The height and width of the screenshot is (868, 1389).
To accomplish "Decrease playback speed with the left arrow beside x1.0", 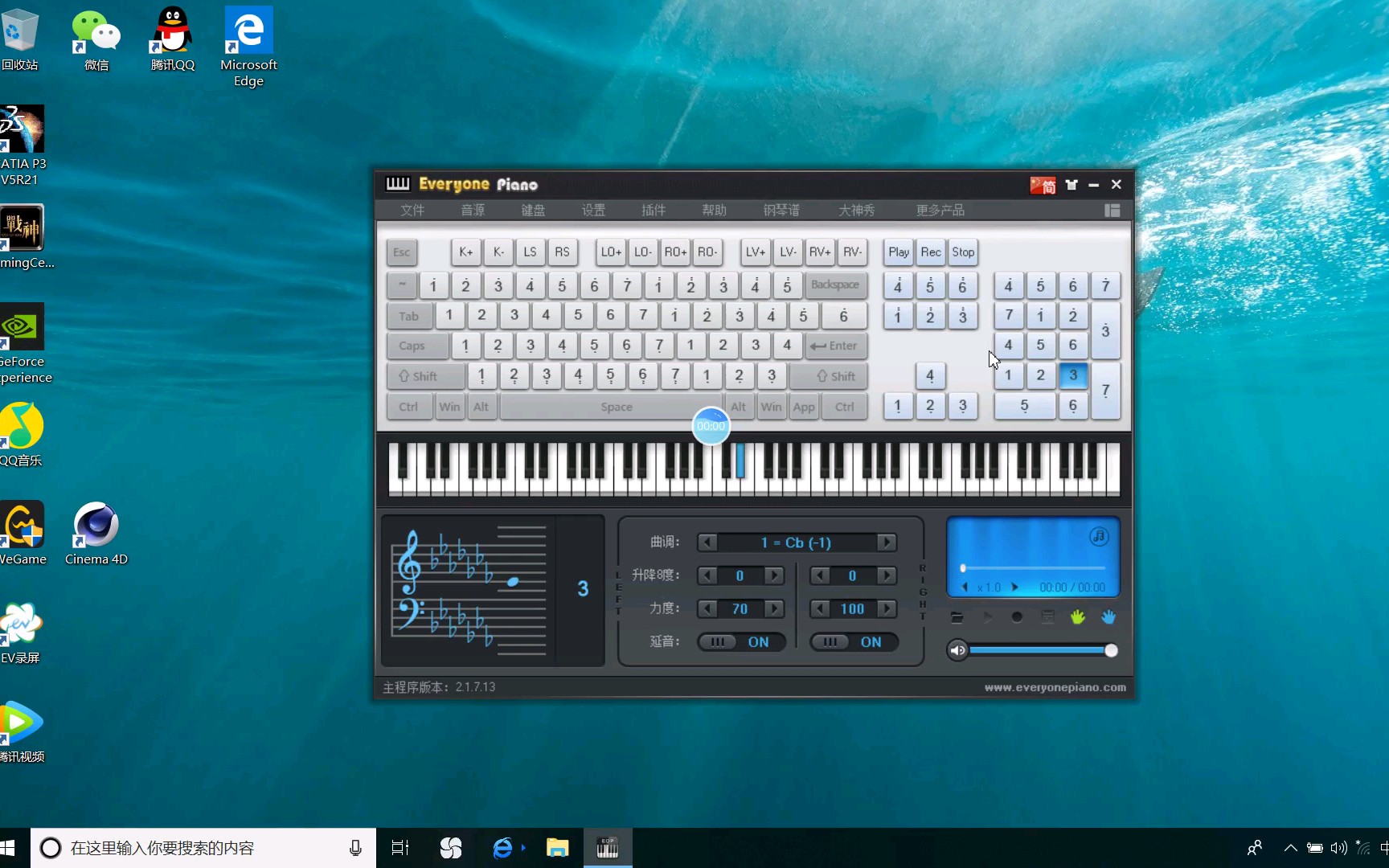I will click(965, 588).
